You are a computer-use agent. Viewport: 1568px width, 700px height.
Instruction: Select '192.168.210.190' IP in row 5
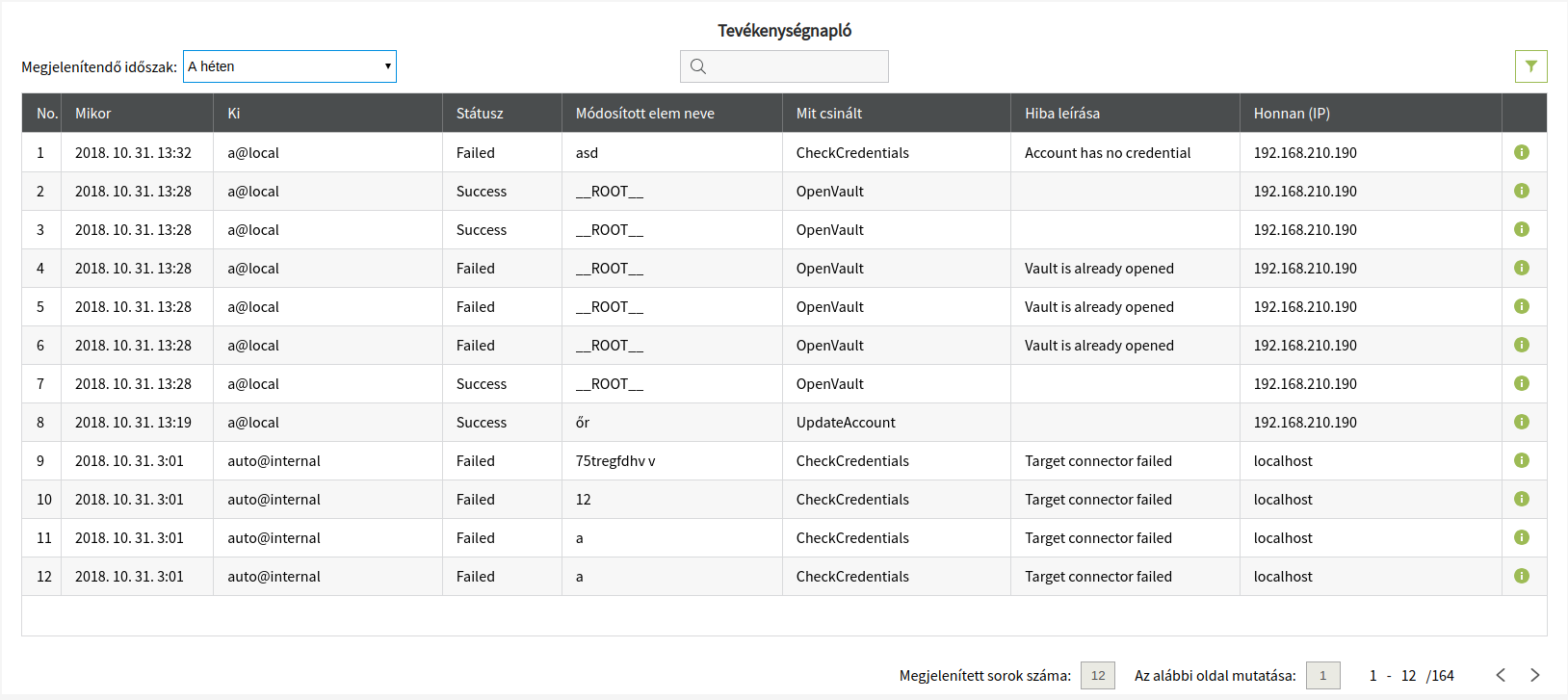(1305, 307)
